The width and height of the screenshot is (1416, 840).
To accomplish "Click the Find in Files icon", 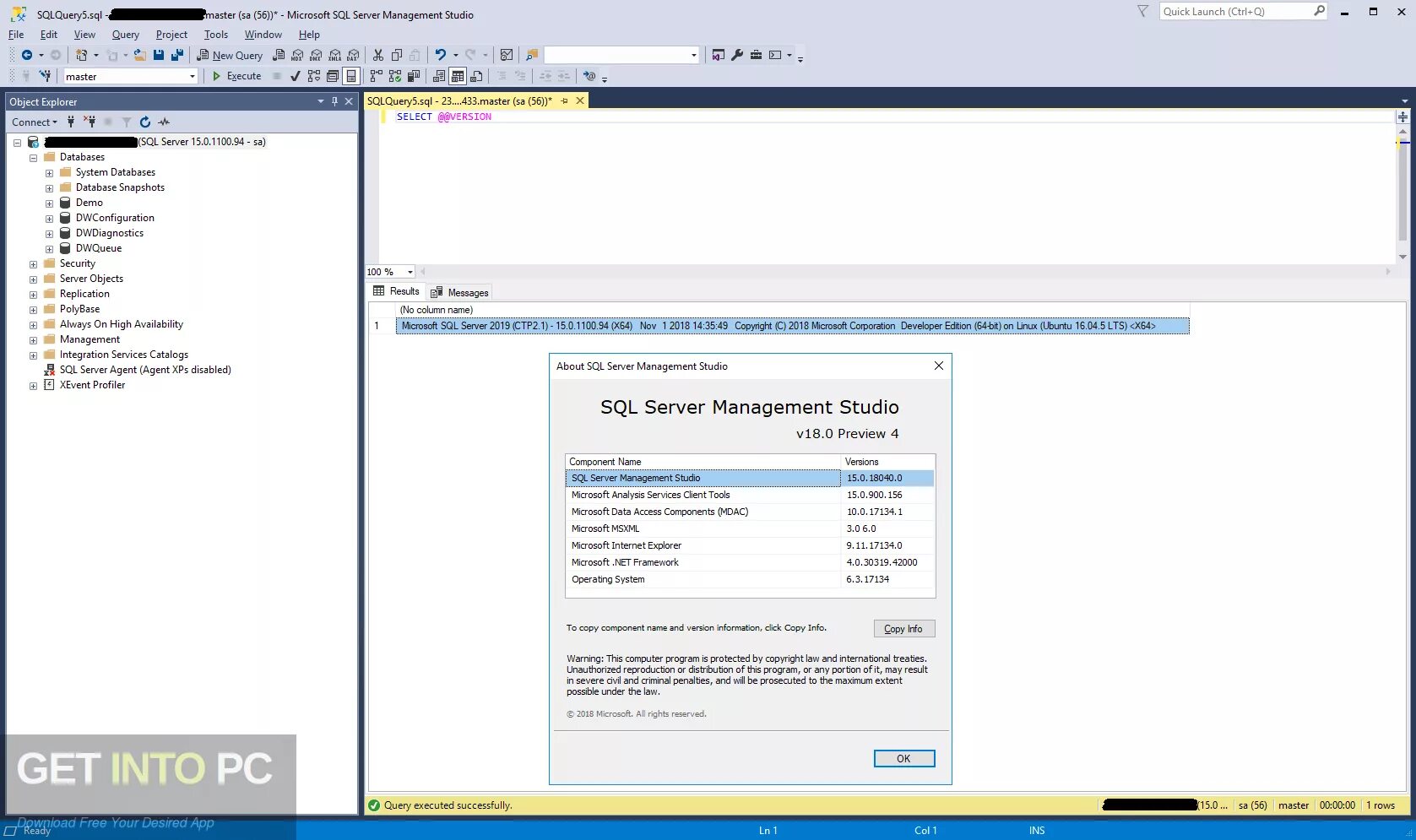I will [532, 55].
